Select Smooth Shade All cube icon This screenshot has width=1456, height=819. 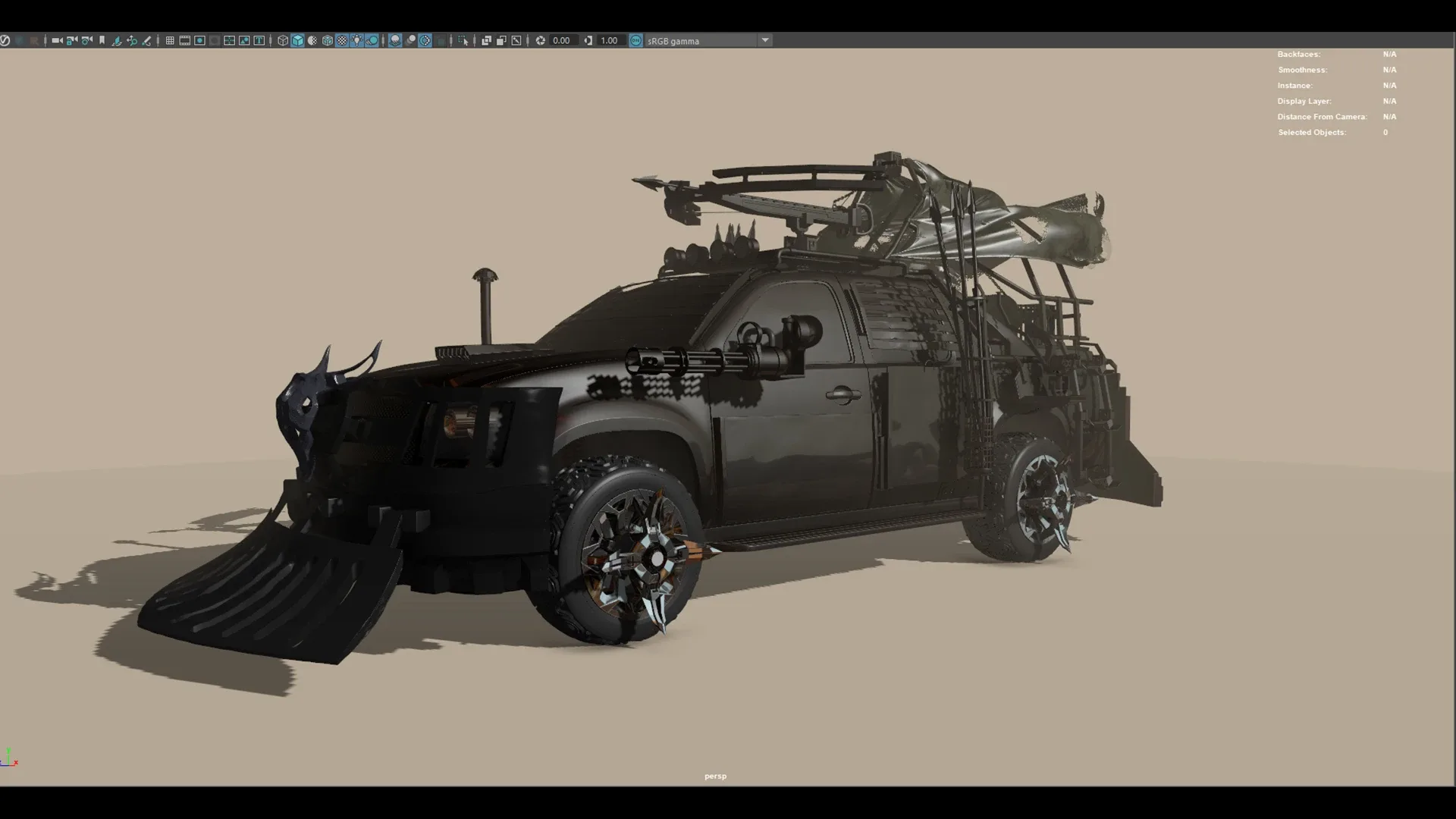[x=298, y=40]
